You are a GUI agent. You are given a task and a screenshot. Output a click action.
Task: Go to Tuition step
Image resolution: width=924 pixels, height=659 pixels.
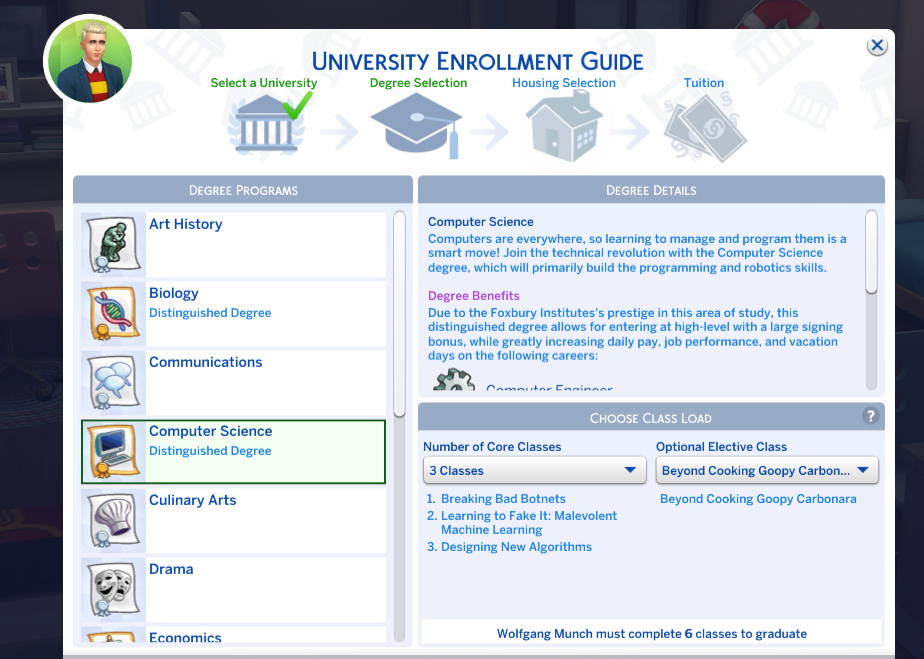[x=704, y=83]
